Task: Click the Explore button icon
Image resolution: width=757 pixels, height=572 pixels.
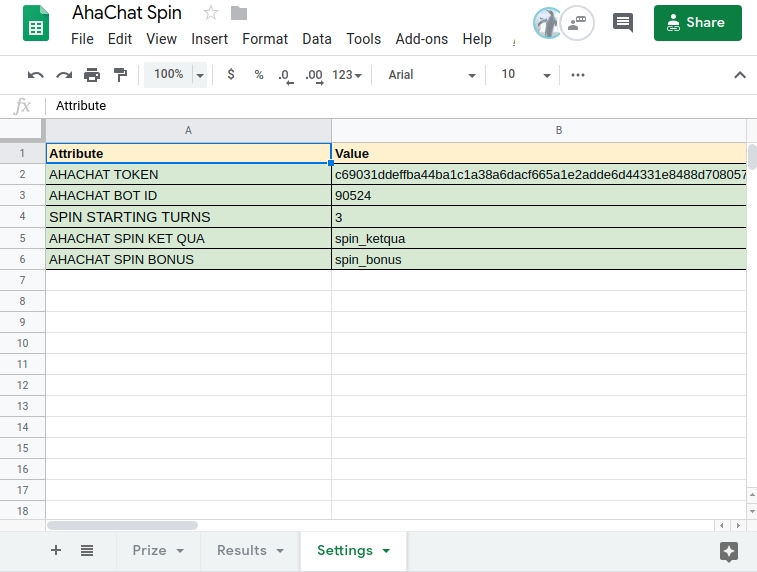Action: [x=729, y=551]
